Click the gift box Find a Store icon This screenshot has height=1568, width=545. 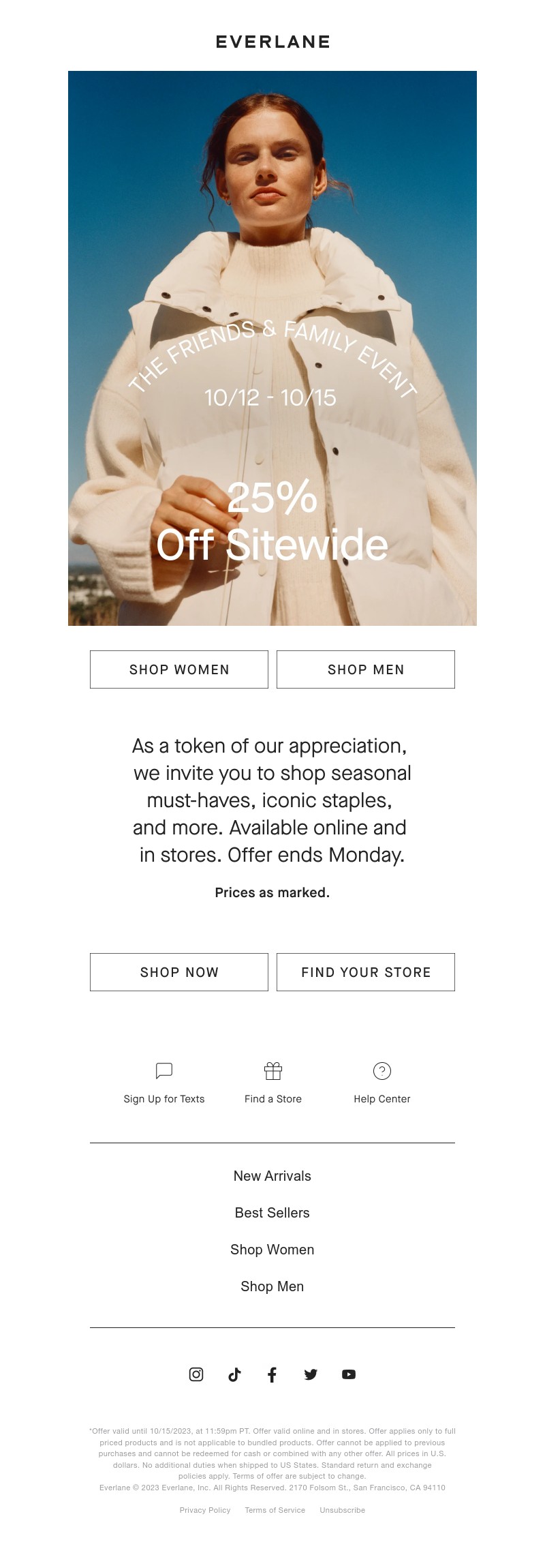[x=273, y=1071]
